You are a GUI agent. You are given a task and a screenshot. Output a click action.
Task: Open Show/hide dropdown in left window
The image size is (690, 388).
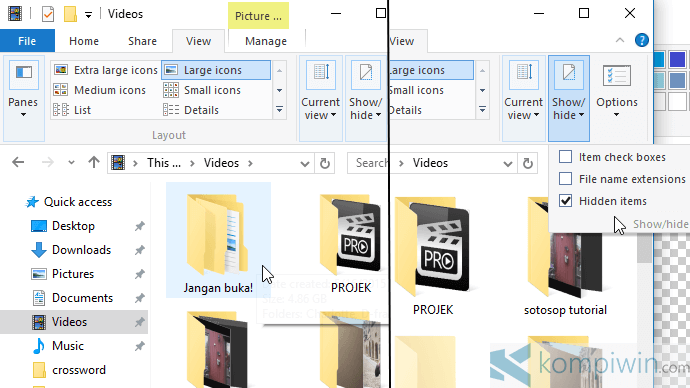[365, 98]
